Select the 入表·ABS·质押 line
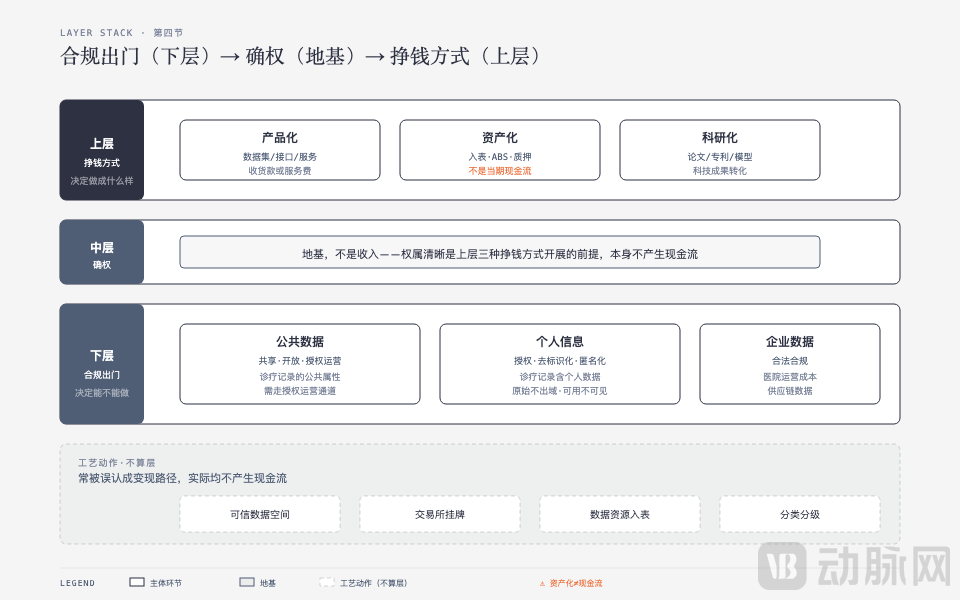Viewport: 960px width, 600px height. (x=500, y=157)
